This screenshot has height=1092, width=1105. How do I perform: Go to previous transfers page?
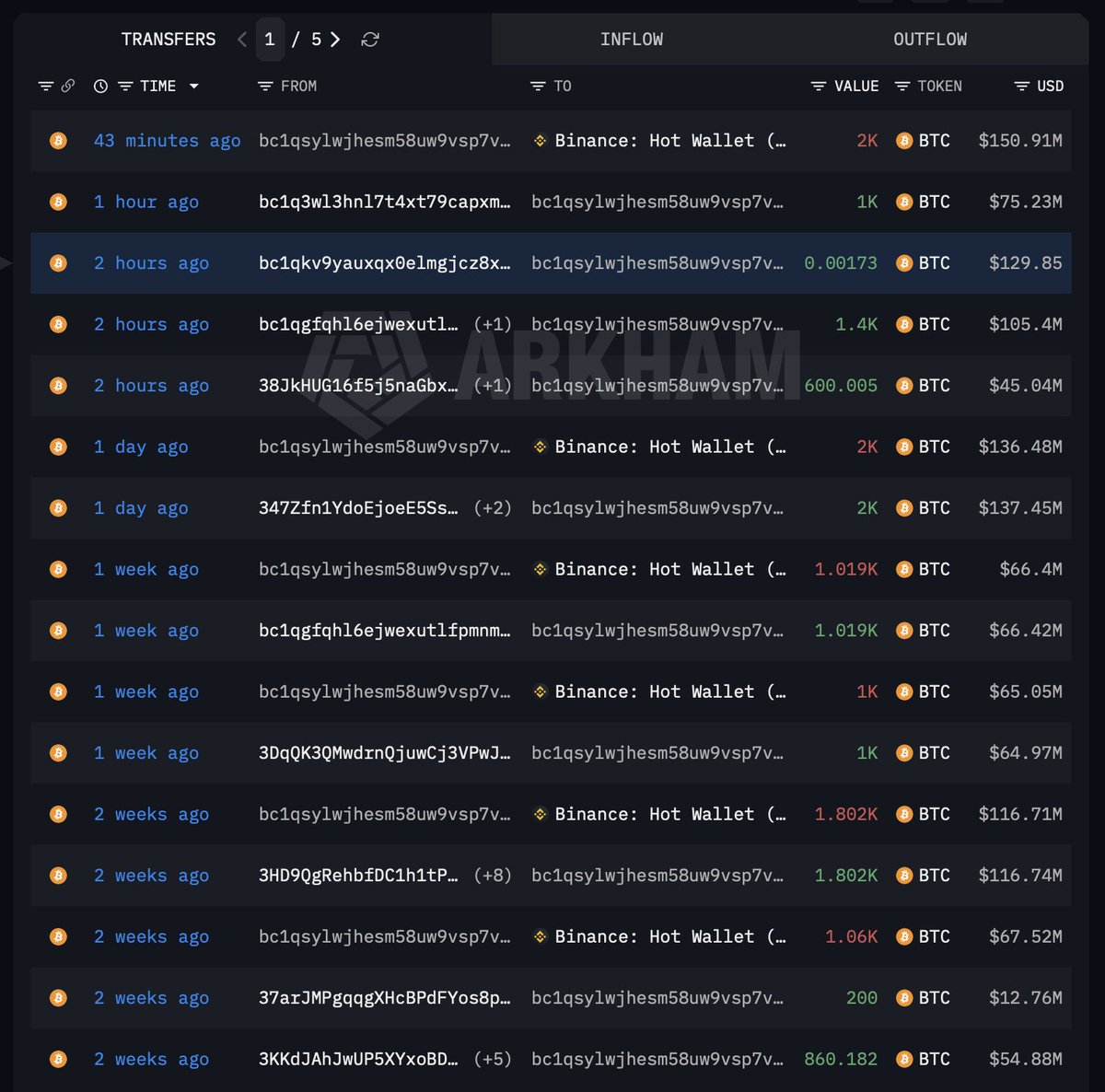242,40
